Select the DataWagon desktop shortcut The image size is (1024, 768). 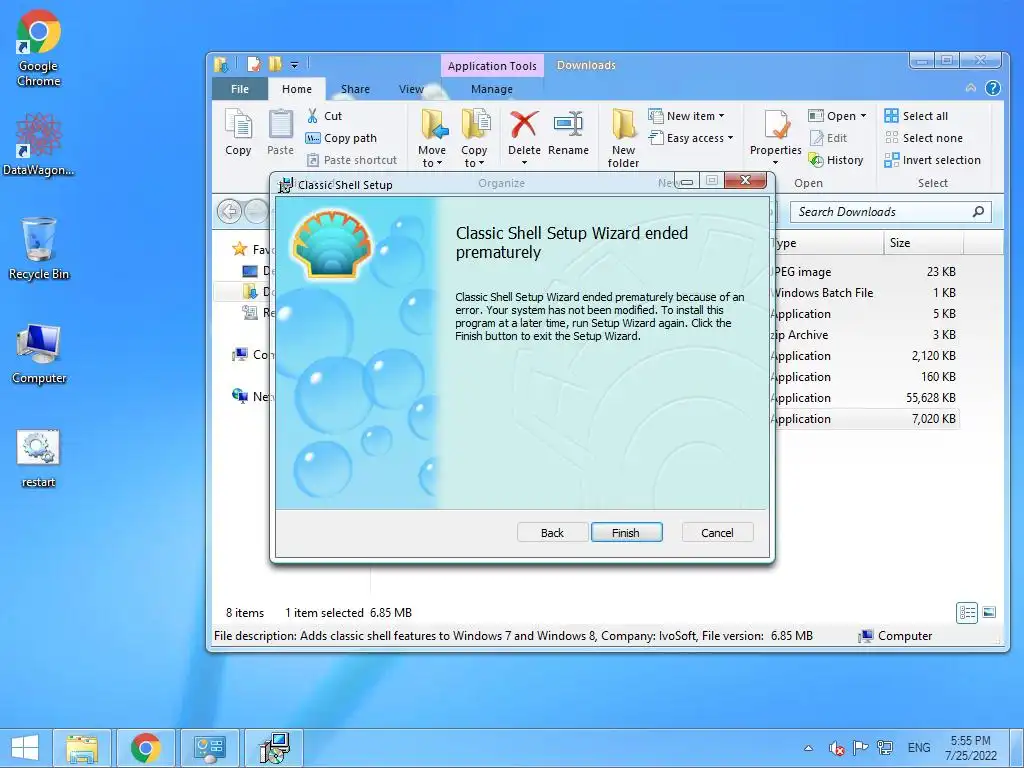point(39,144)
